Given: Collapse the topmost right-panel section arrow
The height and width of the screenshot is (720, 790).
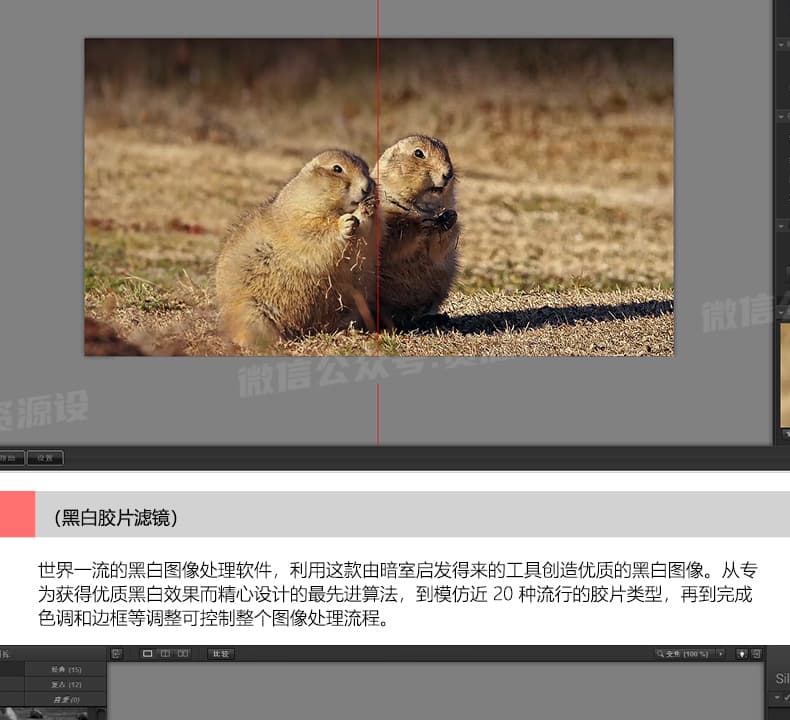Looking at the screenshot, I should click(x=781, y=45).
